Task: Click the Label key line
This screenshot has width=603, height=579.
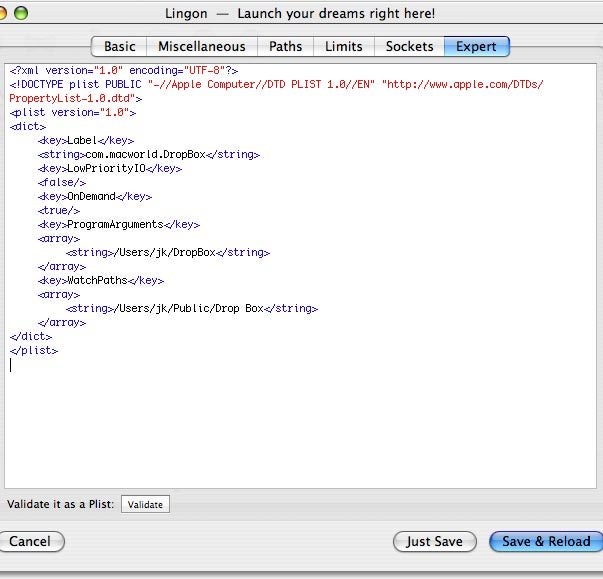Action: tap(86, 141)
